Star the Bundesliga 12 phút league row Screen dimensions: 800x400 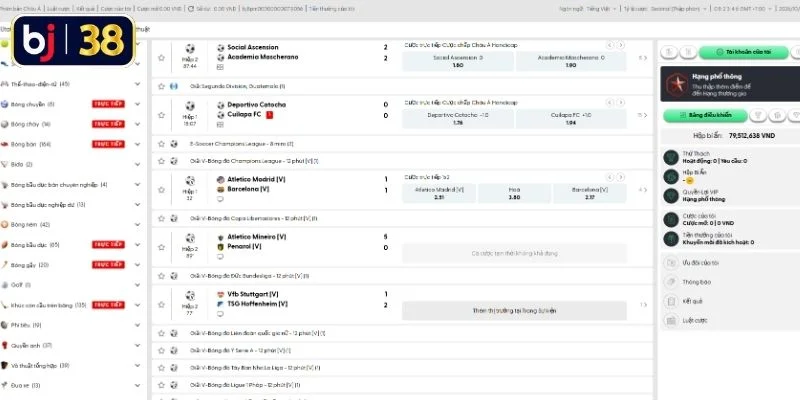(x=161, y=276)
